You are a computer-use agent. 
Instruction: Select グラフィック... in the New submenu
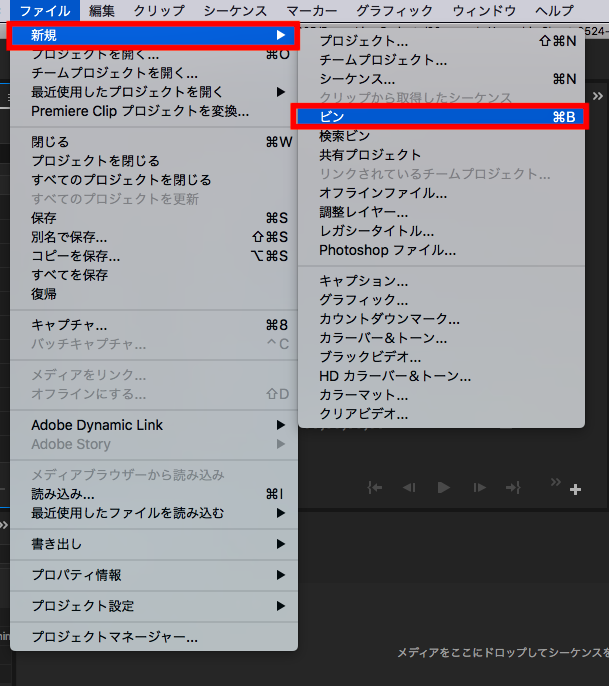441,300
